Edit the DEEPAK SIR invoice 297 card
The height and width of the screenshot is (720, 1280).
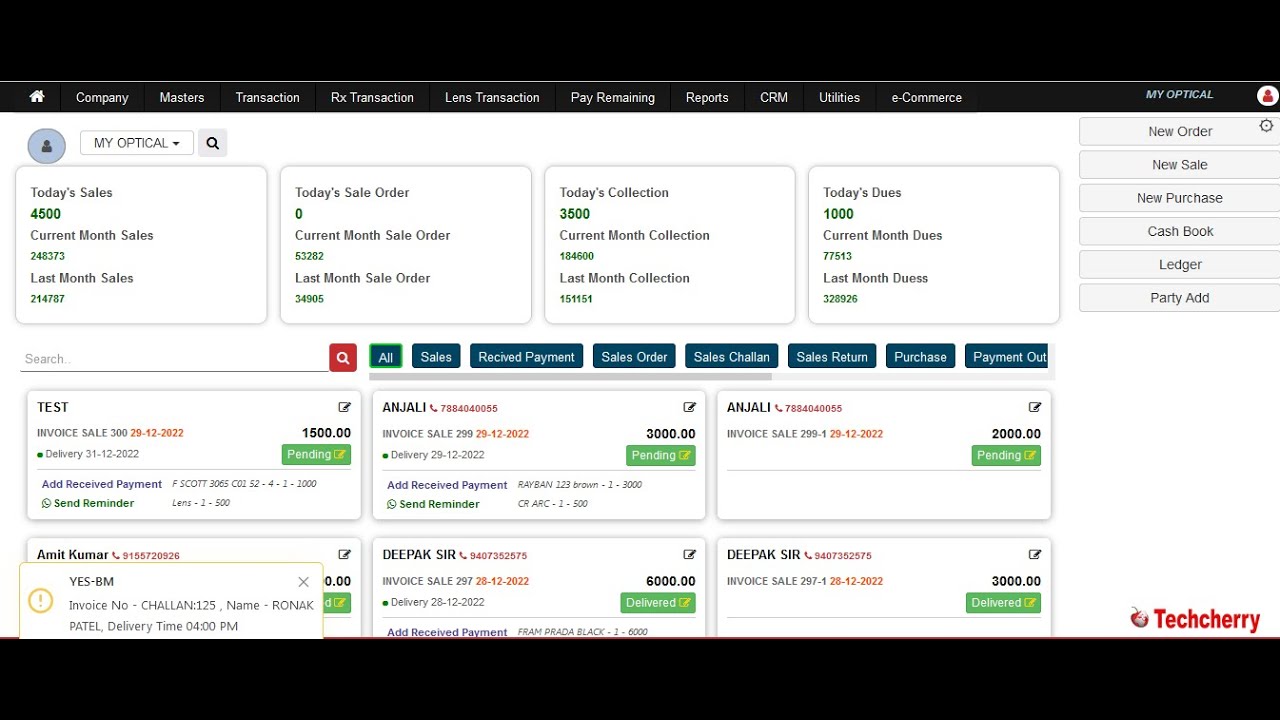pos(690,554)
